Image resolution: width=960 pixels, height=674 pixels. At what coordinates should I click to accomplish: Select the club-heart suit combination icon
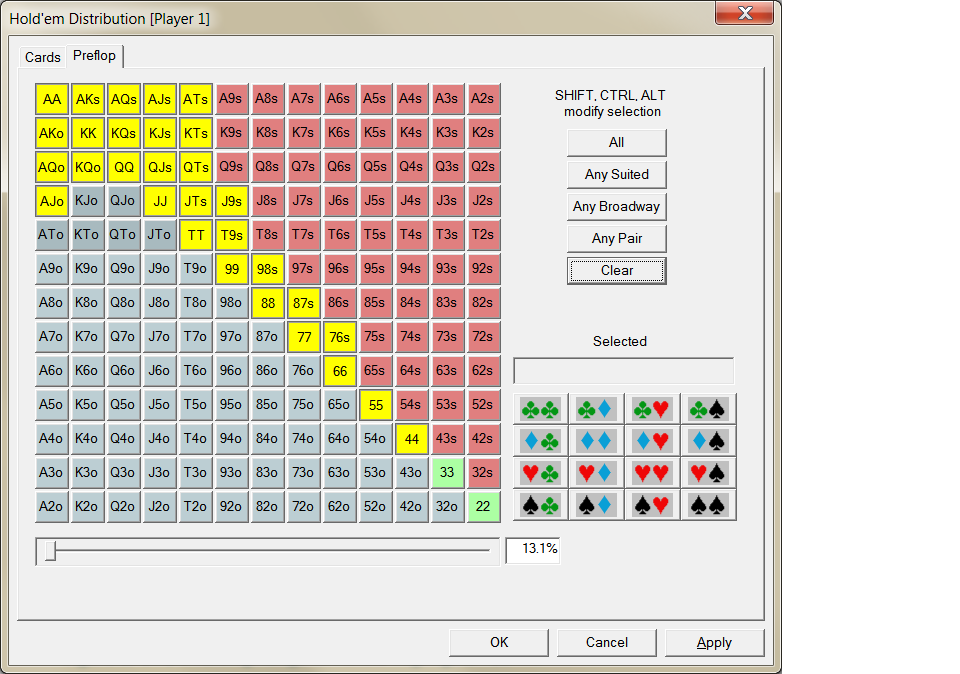[x=652, y=409]
